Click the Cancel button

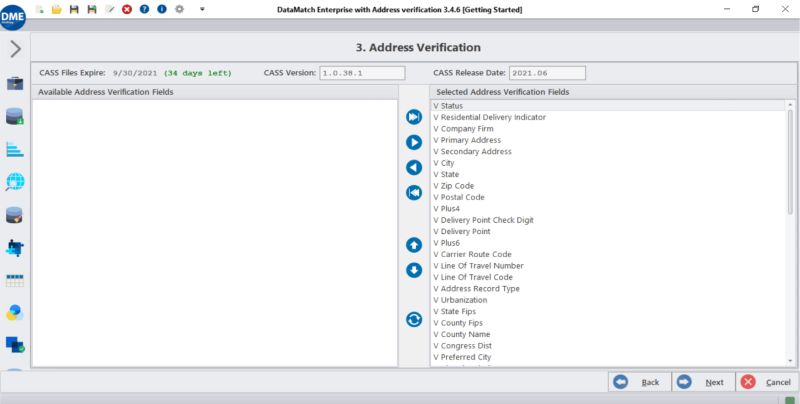point(766,382)
